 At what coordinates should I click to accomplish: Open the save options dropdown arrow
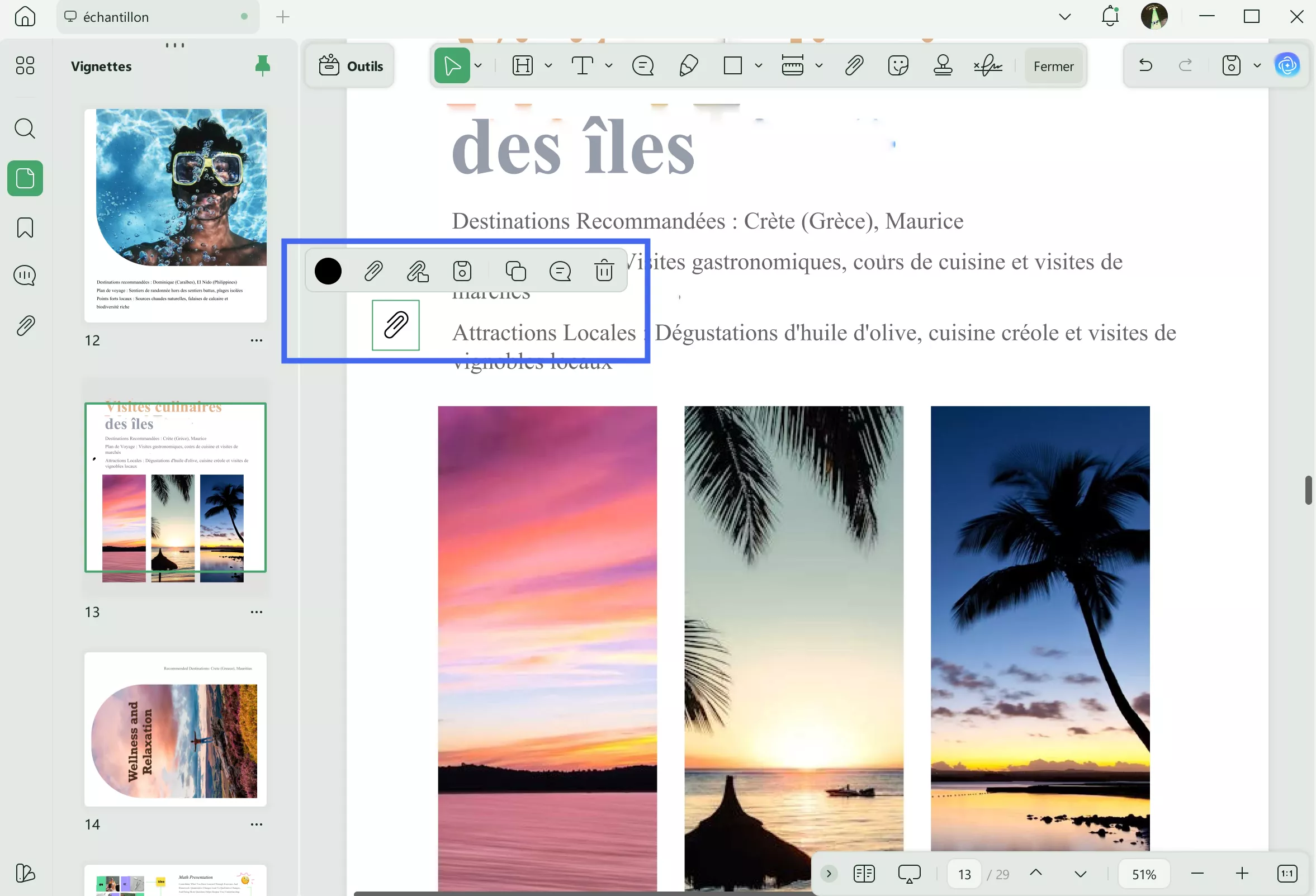1257,65
